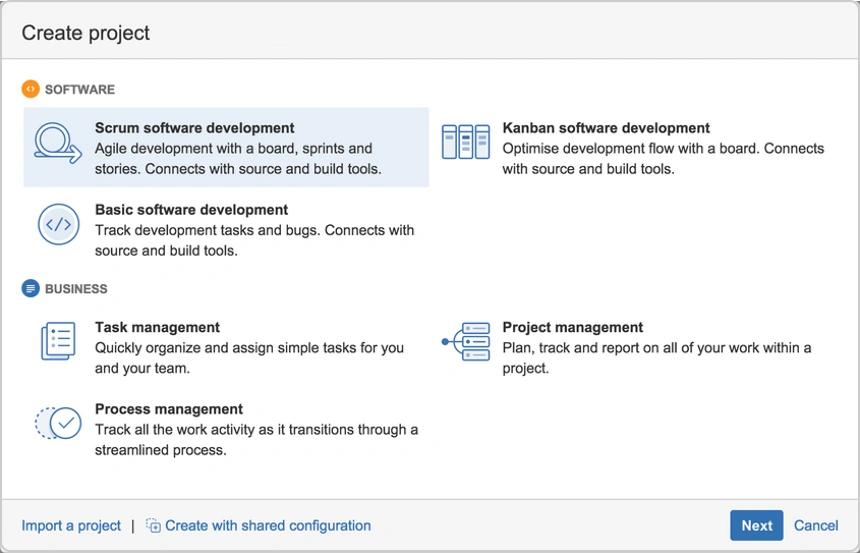The width and height of the screenshot is (860, 553).
Task: Click the Scrum loop arrow icon
Action: (58, 143)
